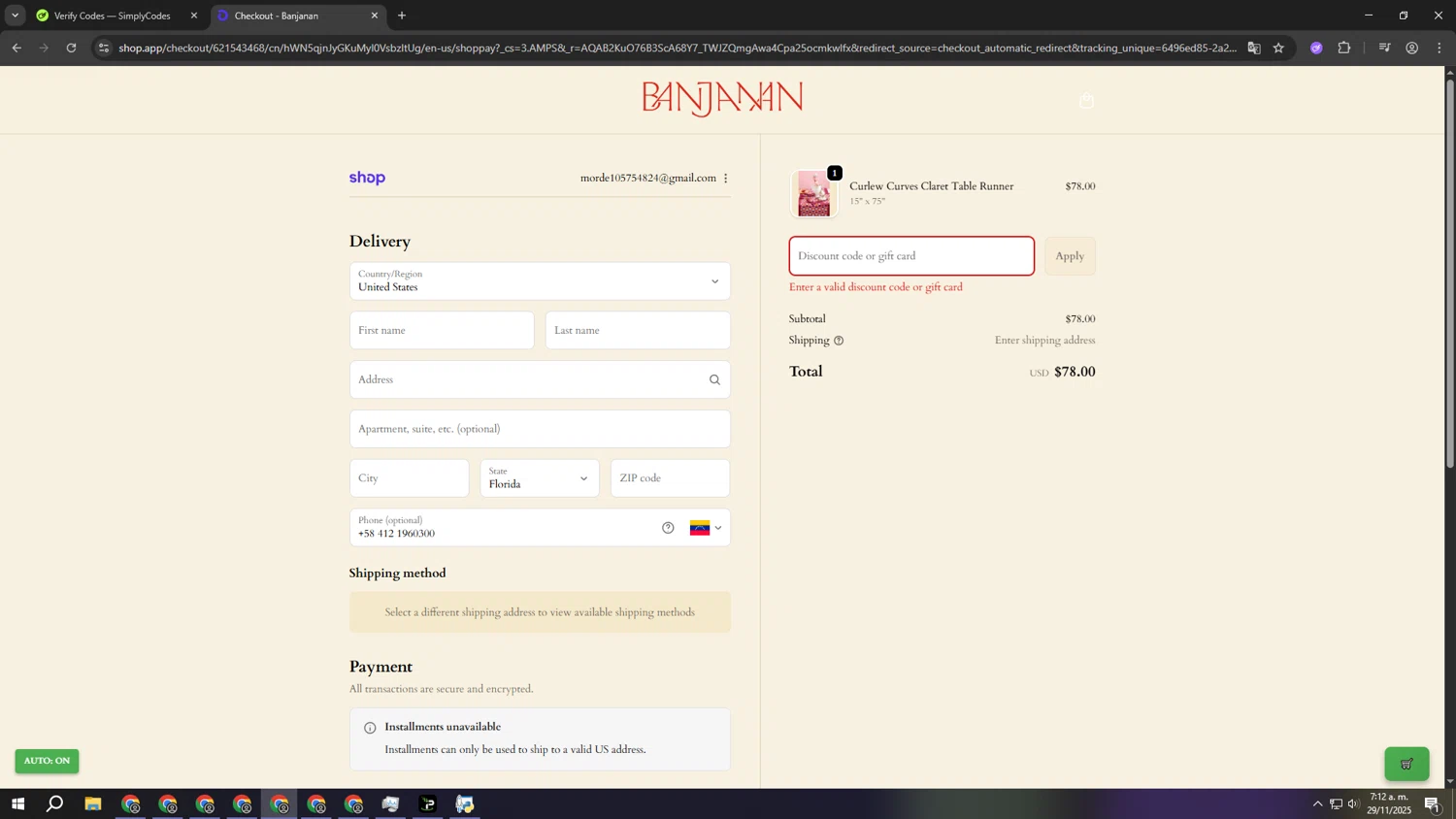Click the Apply discount button
Image resolution: width=1456 pixels, height=819 pixels.
[x=1070, y=256]
